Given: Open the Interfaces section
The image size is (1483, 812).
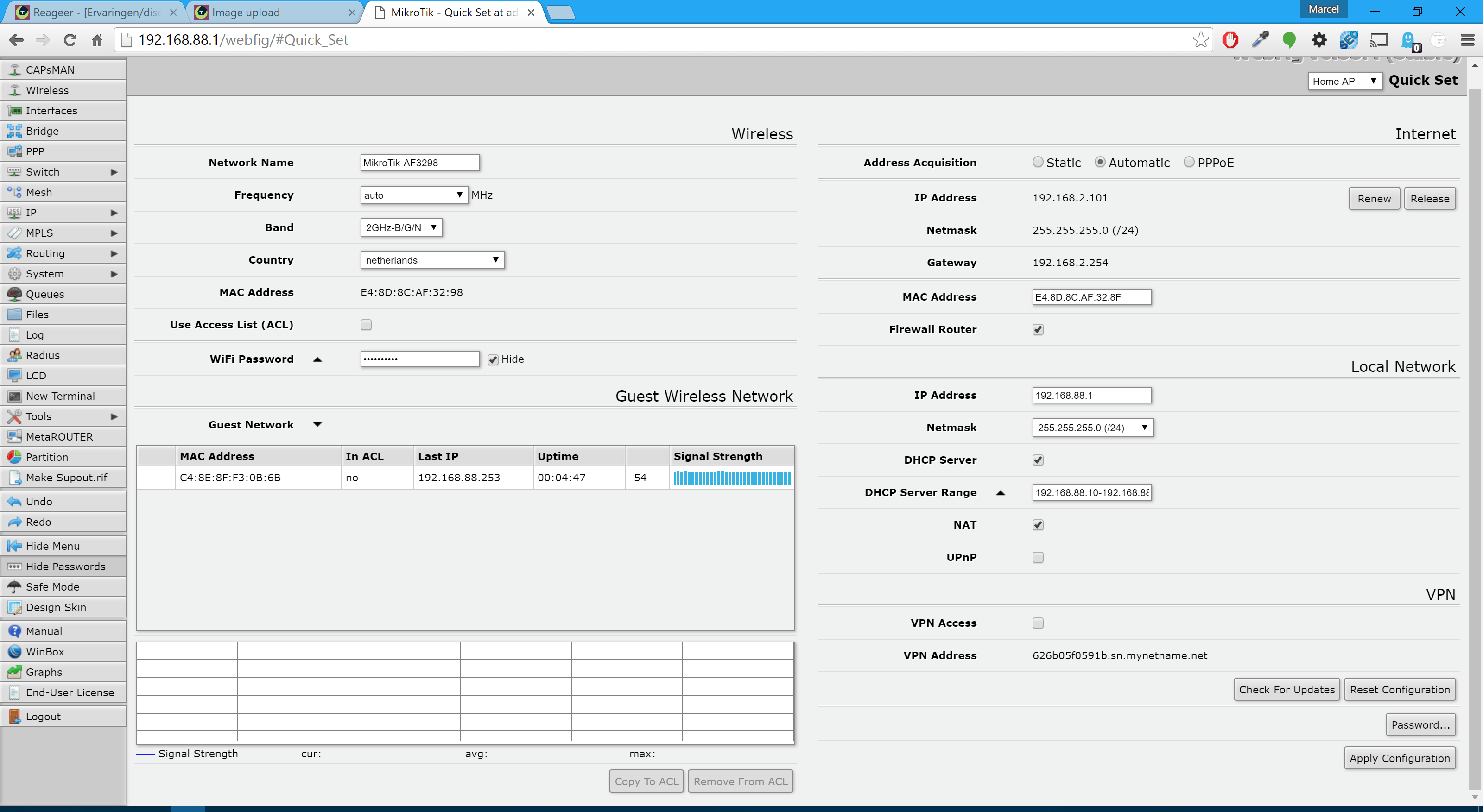Looking at the screenshot, I should click(x=63, y=111).
